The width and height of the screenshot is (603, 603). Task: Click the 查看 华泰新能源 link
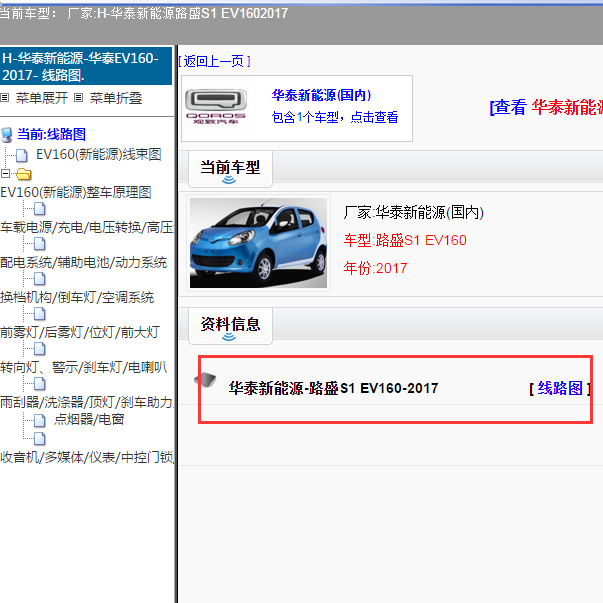point(546,107)
